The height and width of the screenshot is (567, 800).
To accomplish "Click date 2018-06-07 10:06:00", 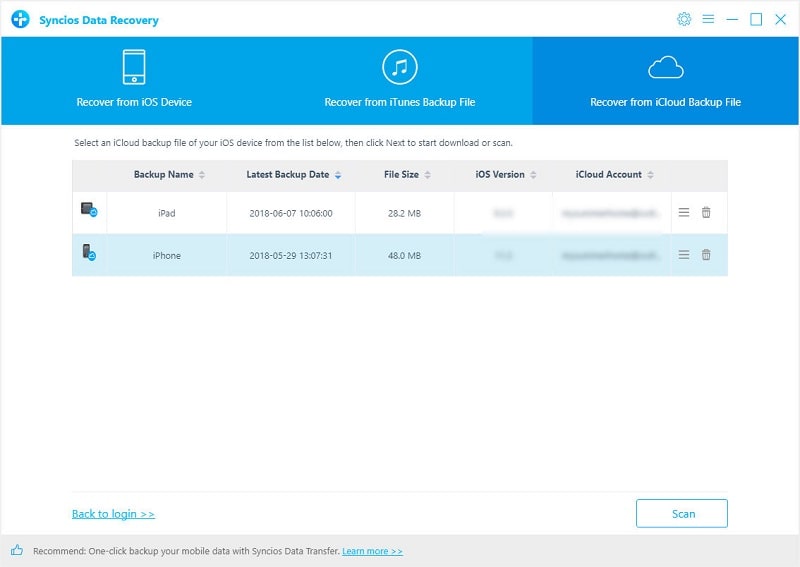I will 291,213.
